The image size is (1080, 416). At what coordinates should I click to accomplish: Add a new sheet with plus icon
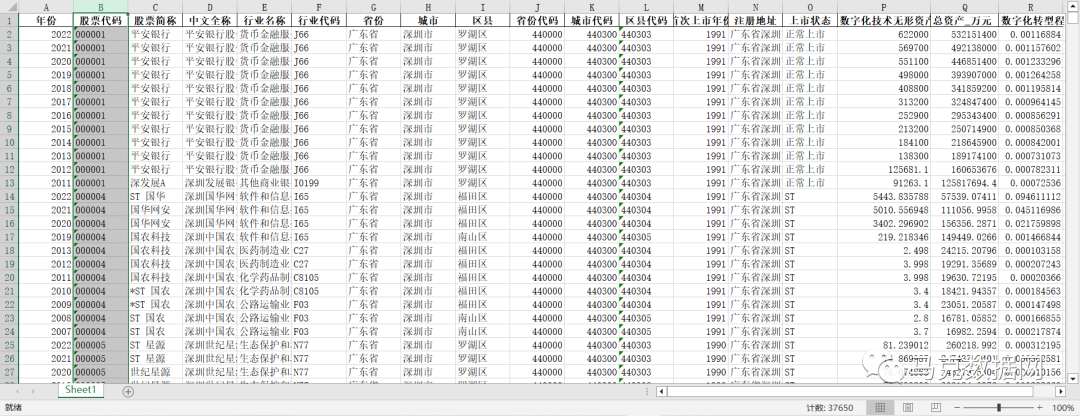click(x=127, y=391)
